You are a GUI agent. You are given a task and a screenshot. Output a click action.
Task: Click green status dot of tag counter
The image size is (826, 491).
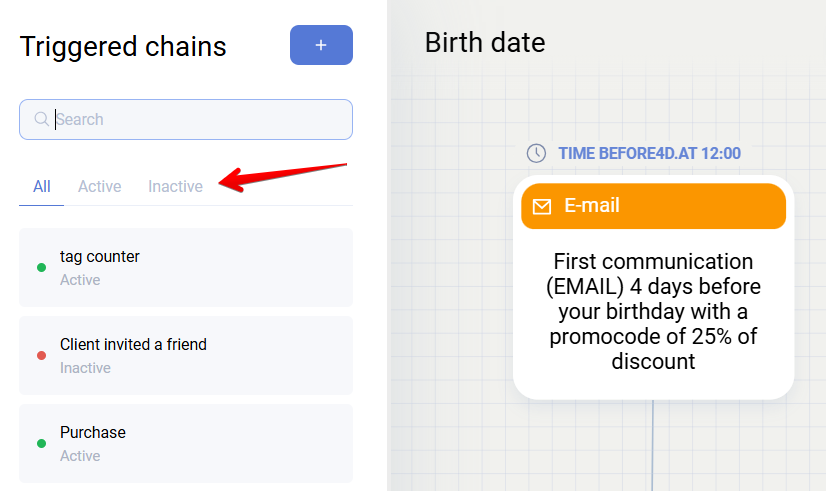click(x=41, y=267)
